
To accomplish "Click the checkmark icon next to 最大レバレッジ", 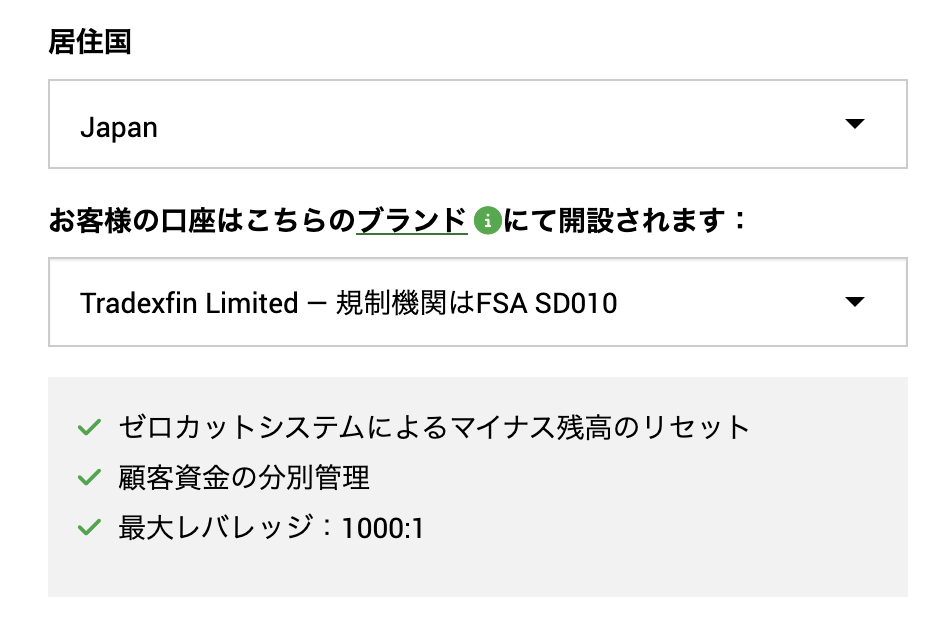I will 89,528.
